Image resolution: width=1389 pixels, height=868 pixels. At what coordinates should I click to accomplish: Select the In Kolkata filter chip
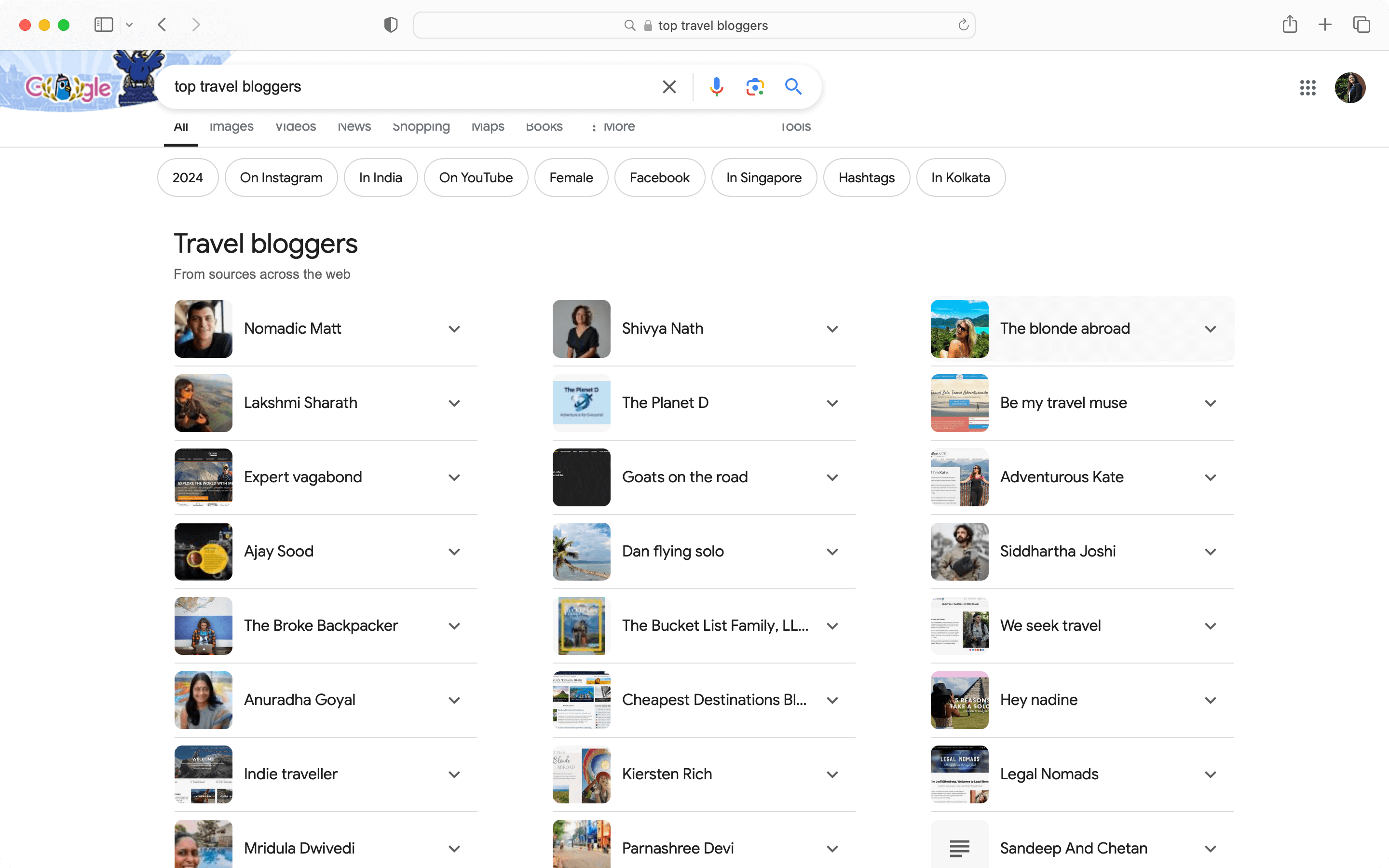pyautogui.click(x=961, y=177)
